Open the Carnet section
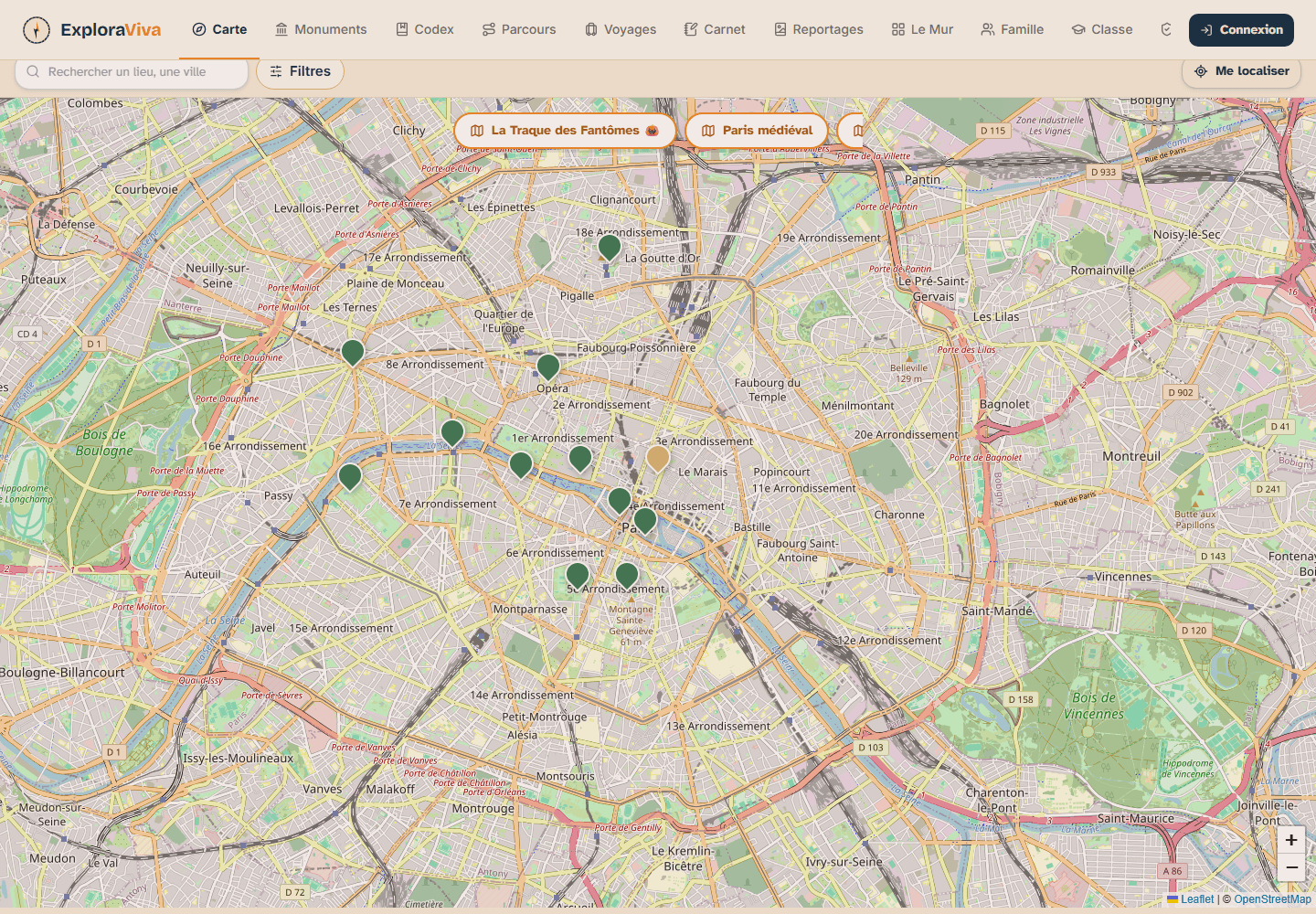 (x=715, y=29)
